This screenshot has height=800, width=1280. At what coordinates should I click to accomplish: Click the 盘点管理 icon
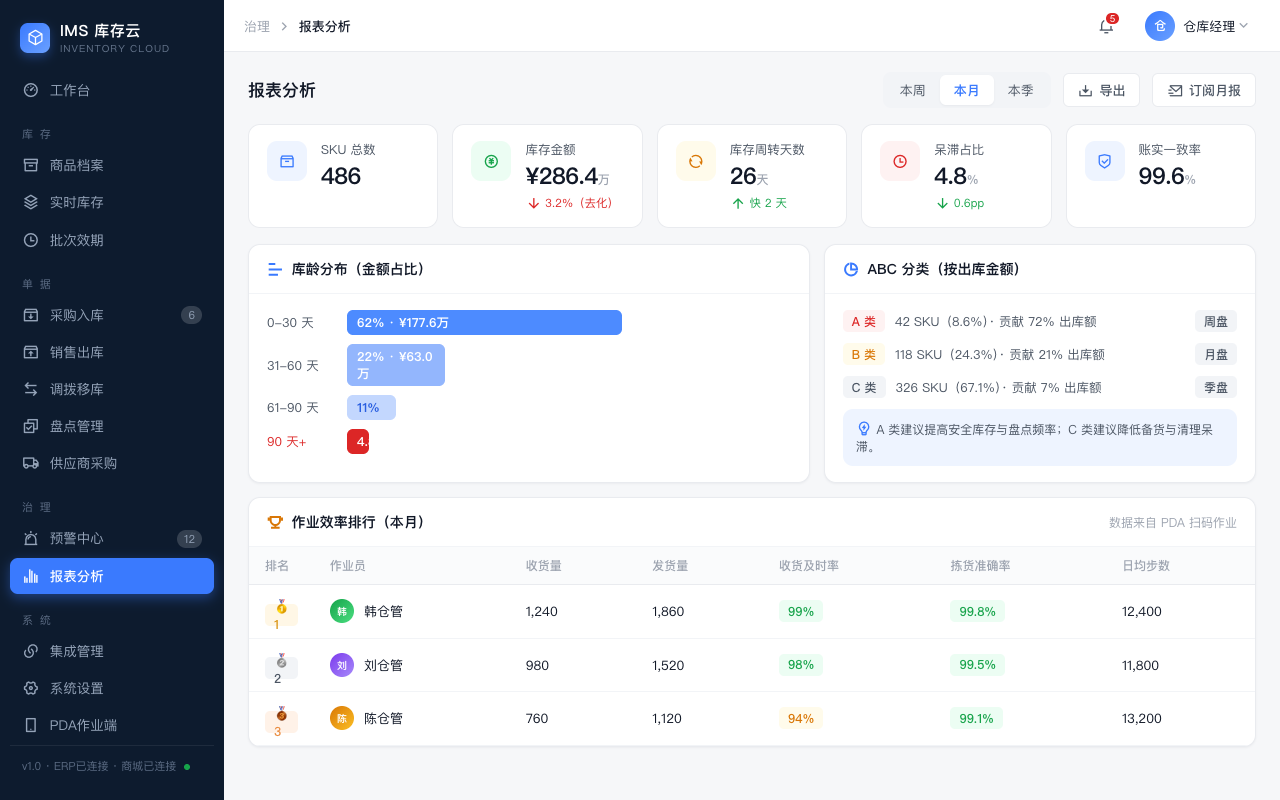pos(31,426)
